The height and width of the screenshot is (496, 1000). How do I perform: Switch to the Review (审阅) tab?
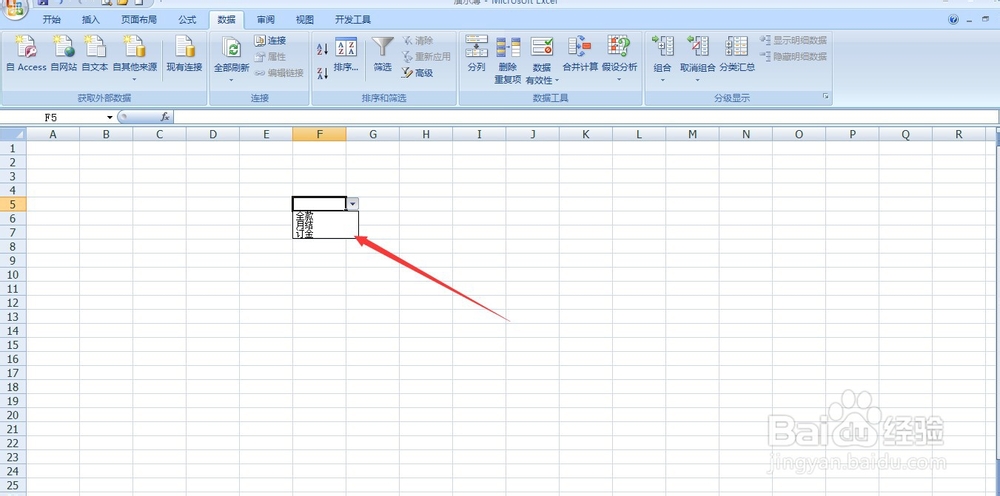266,20
